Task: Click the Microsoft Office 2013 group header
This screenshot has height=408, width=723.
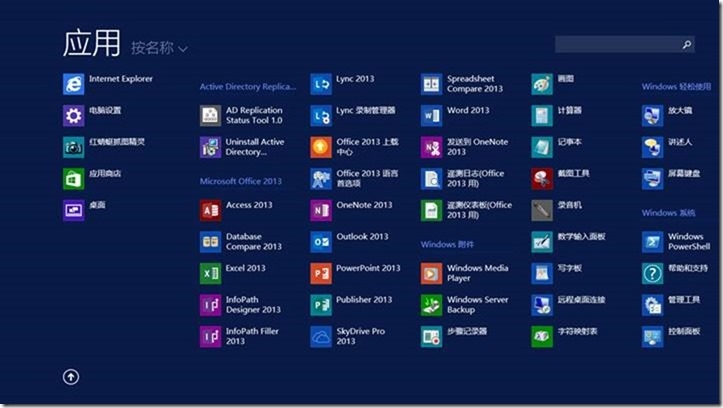Action: (x=241, y=181)
